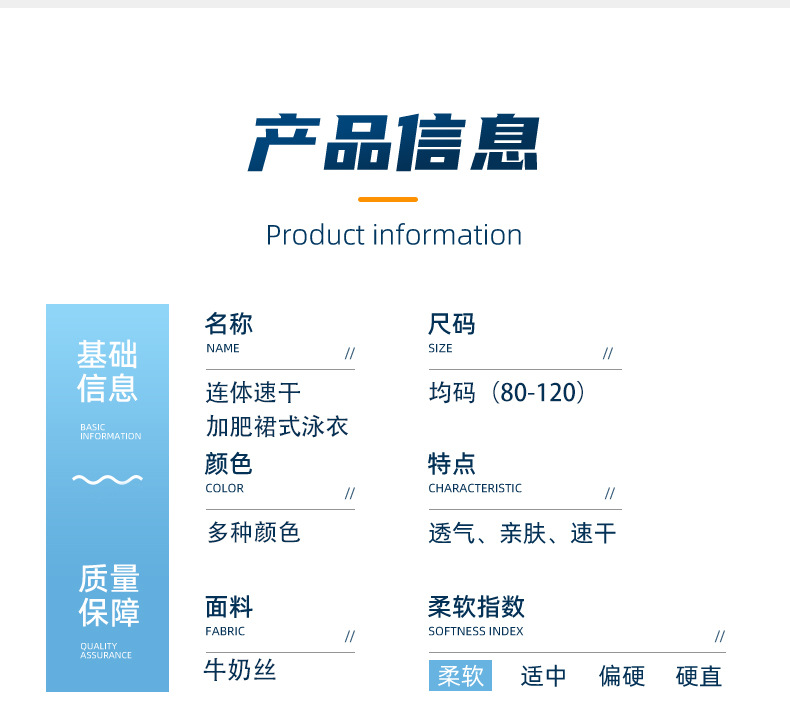The image size is (790, 726).
Task: Select the 硬直 softness option
Action: pos(699,676)
